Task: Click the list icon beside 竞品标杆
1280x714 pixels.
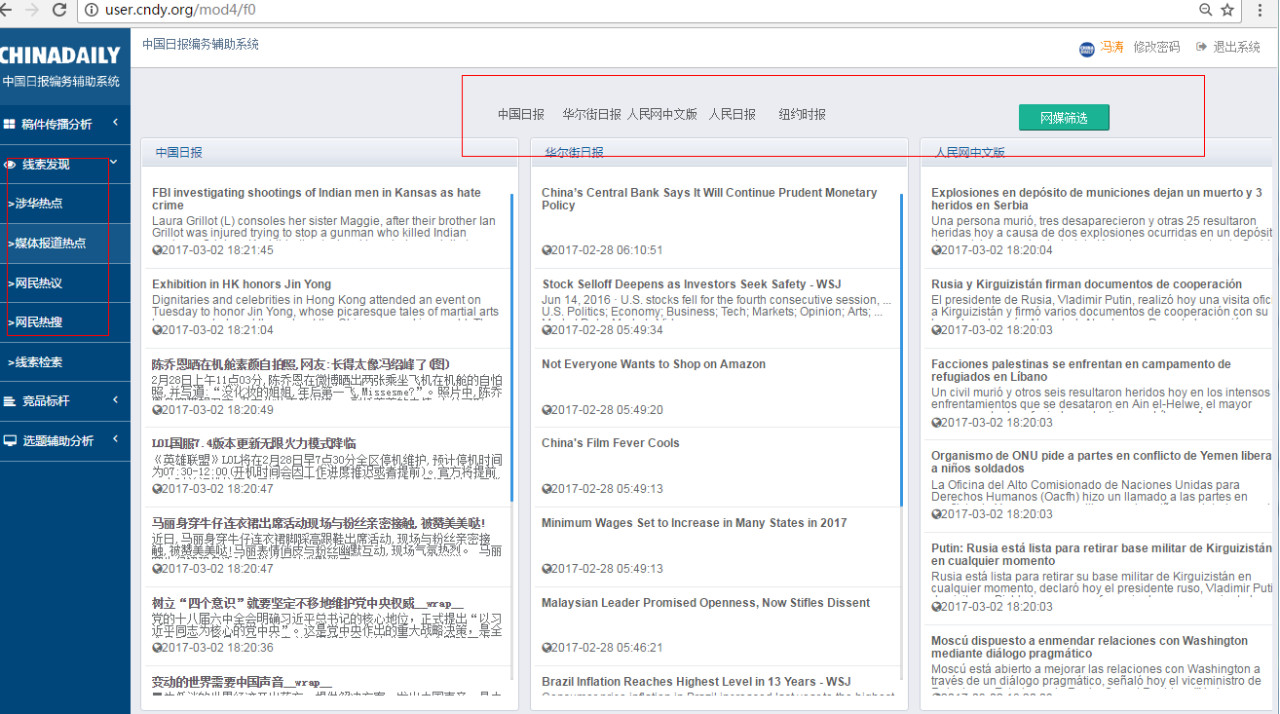Action: click(x=10, y=401)
